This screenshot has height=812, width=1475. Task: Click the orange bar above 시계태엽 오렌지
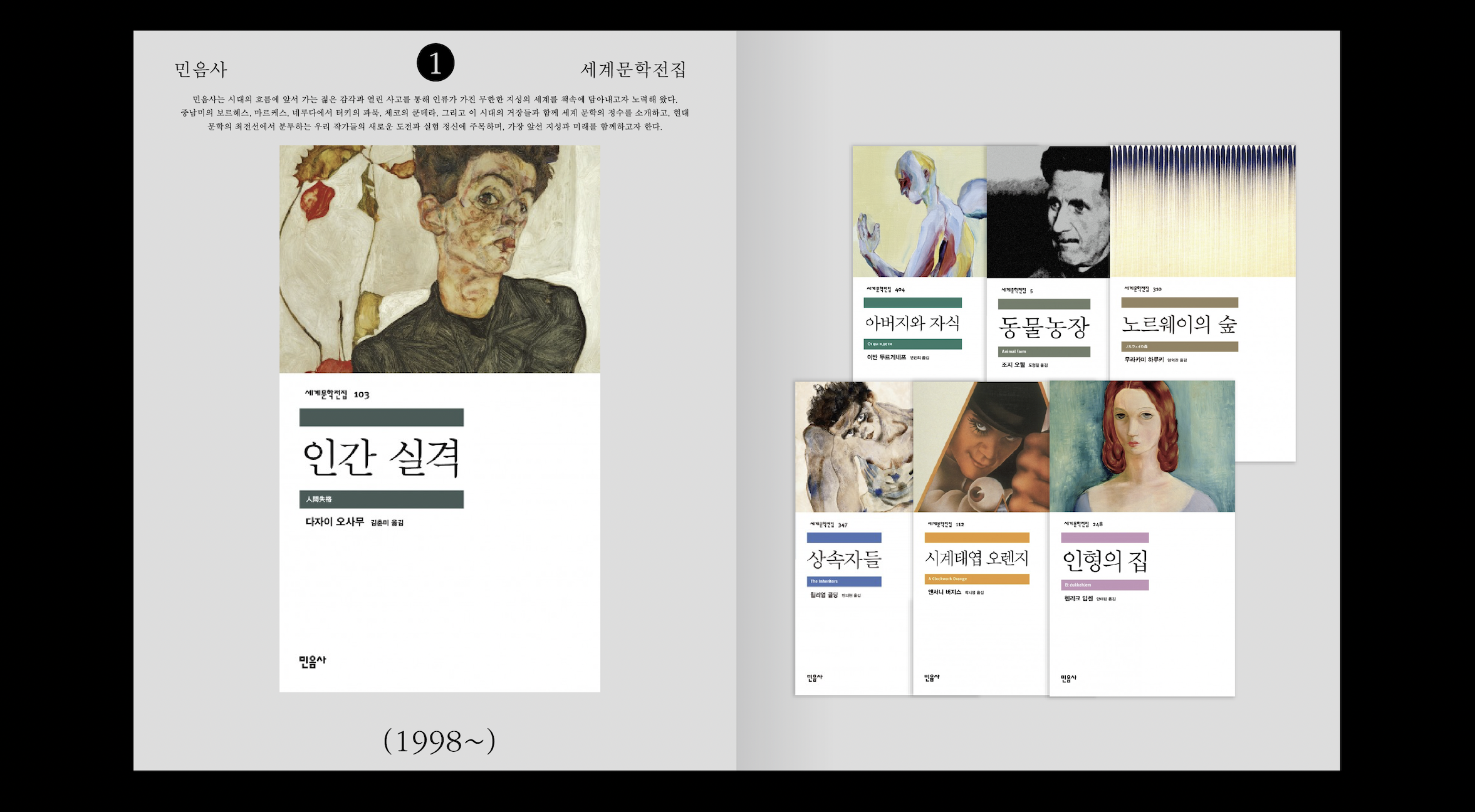pyautogui.click(x=977, y=538)
